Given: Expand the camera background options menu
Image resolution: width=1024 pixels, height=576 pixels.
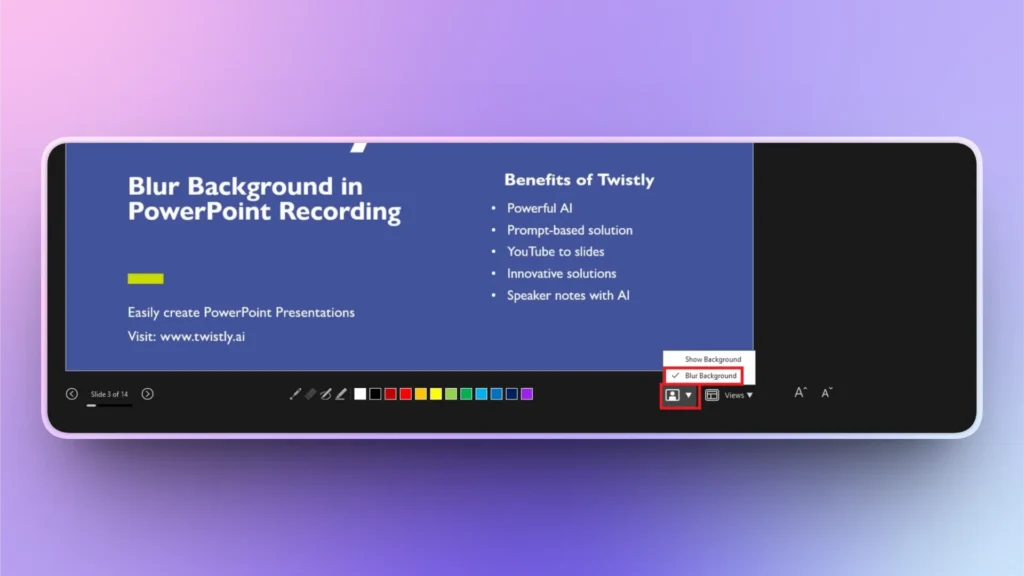Looking at the screenshot, I should coord(688,394).
